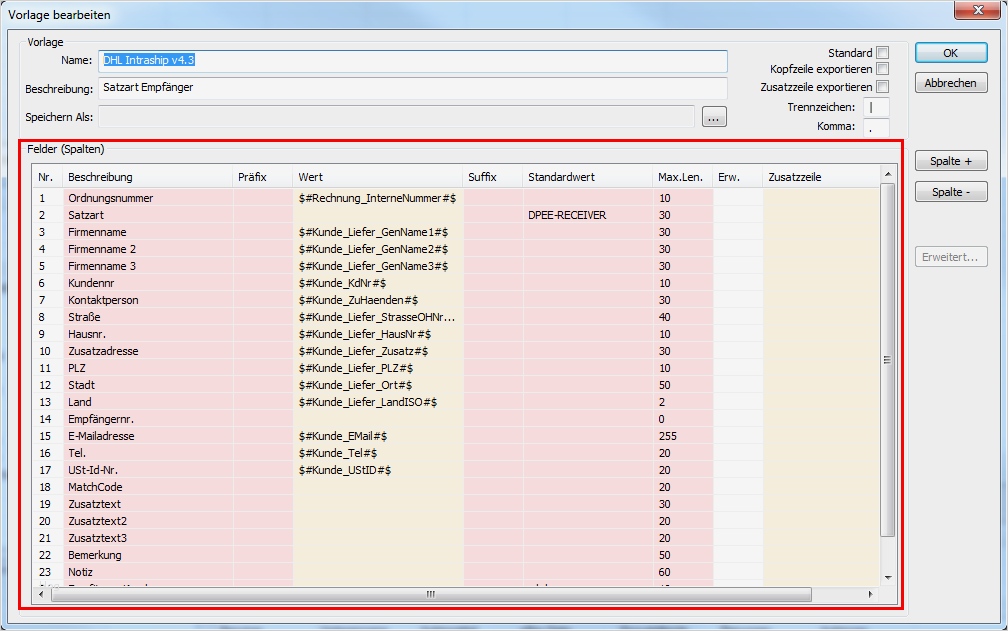Toggle Kopfzeile exportieren checkbox
Screen dimensions: 1008x631
point(882,69)
